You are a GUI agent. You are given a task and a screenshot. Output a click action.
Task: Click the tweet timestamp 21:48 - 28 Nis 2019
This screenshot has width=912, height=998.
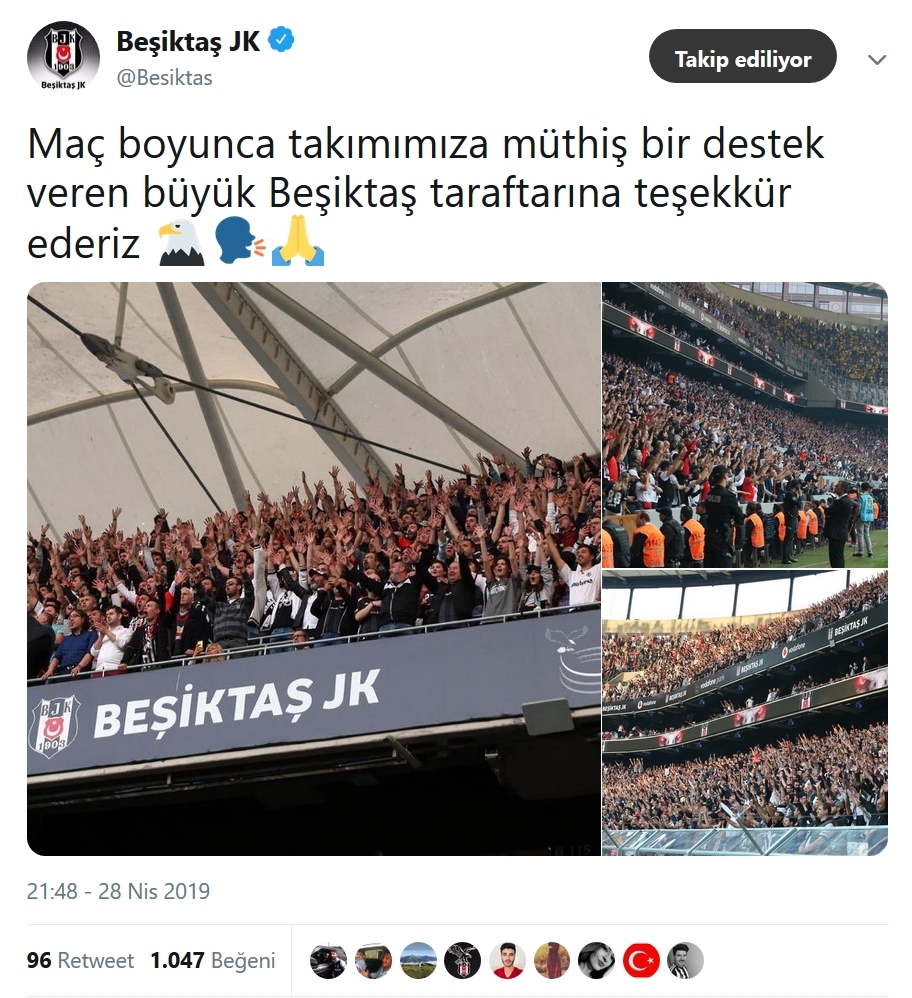[118, 890]
